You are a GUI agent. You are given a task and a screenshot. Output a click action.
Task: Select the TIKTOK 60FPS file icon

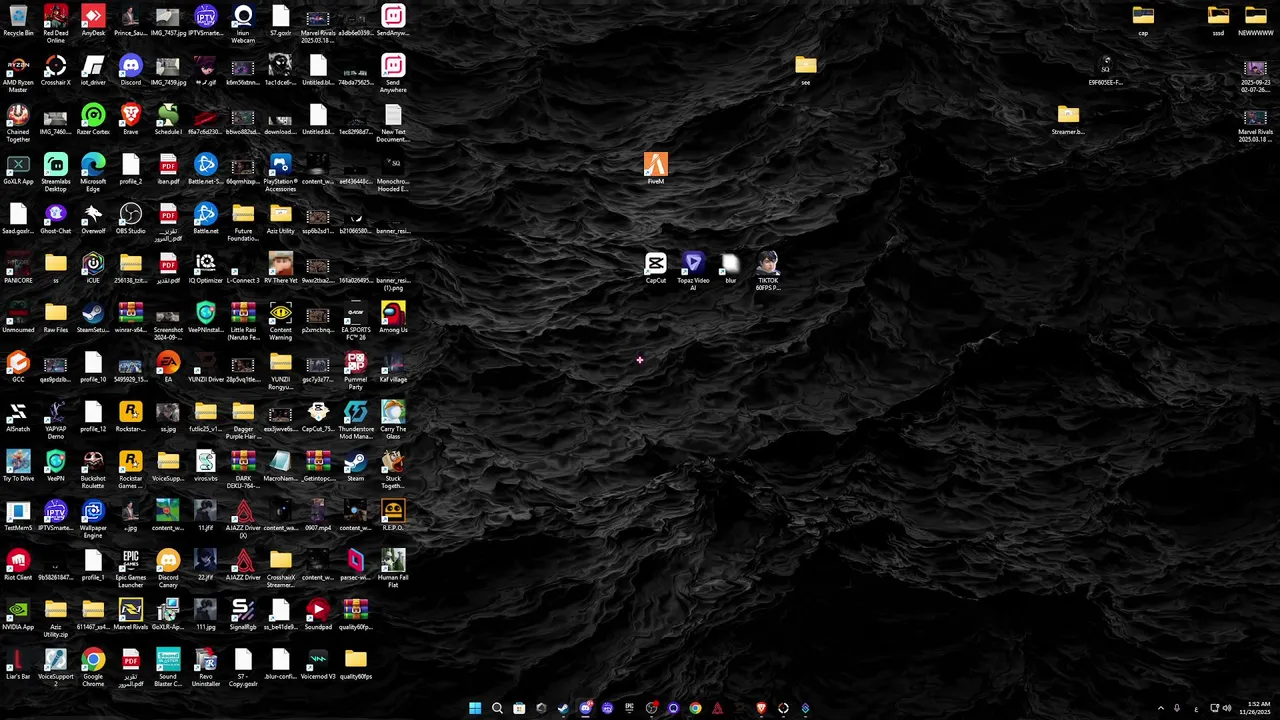pos(768,272)
